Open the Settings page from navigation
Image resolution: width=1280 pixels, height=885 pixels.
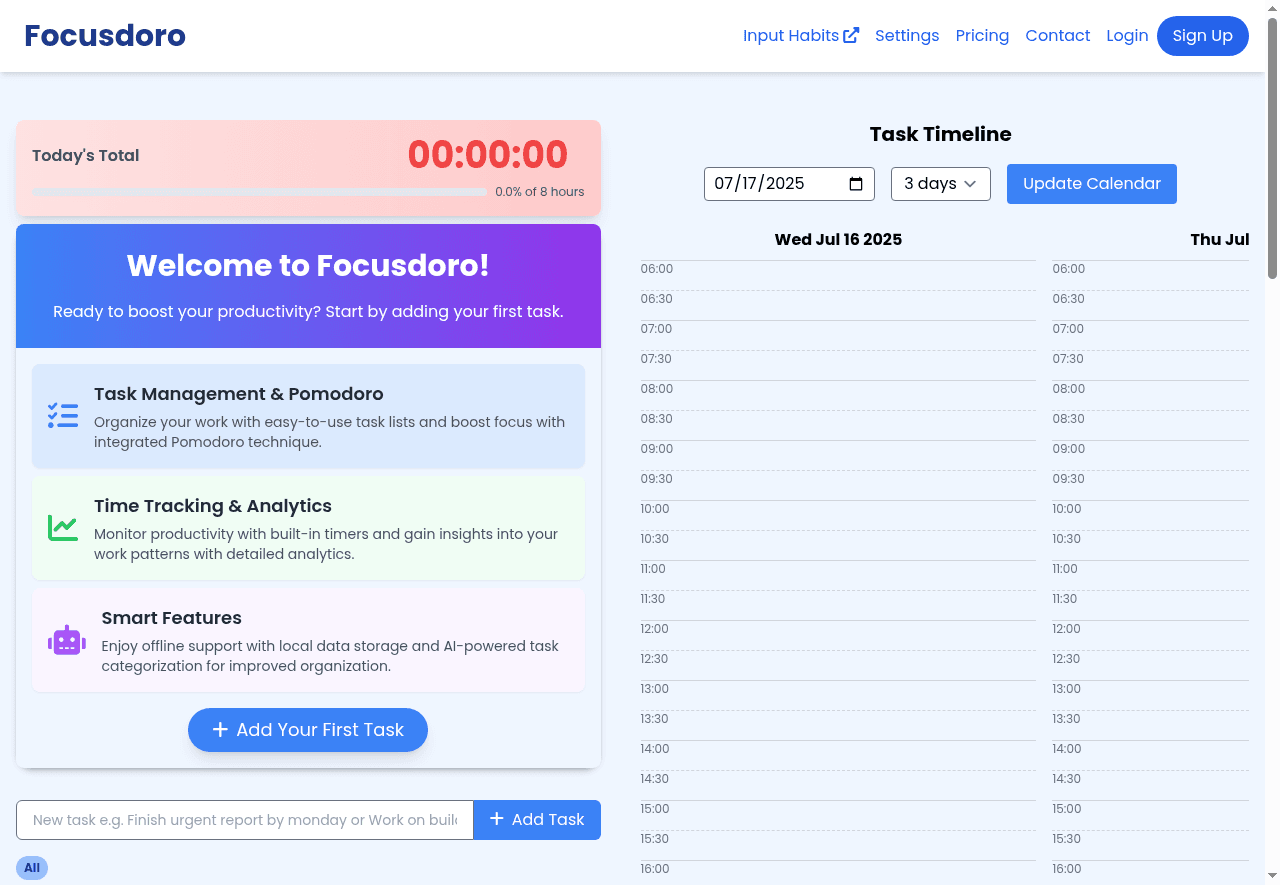click(x=907, y=36)
